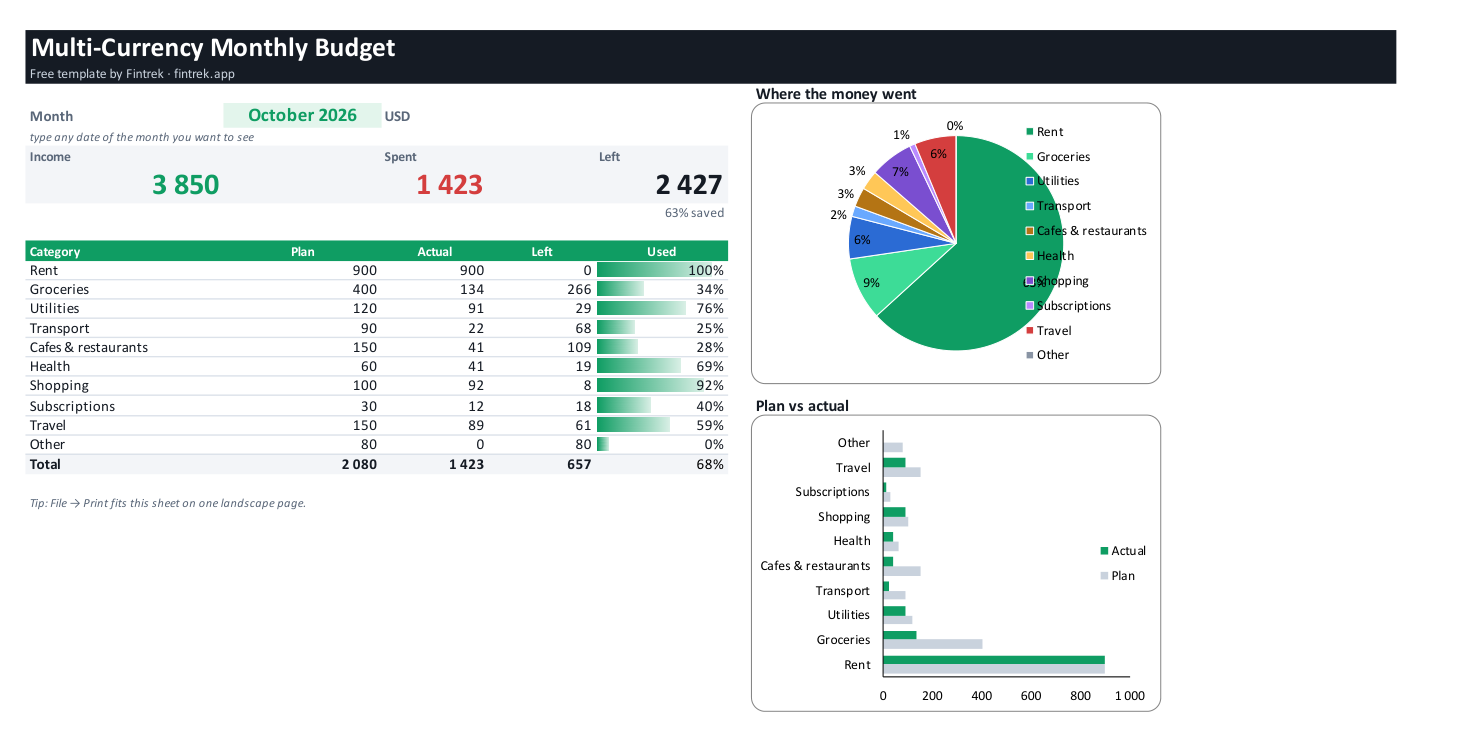Click the large Left value 2 427

tap(689, 184)
